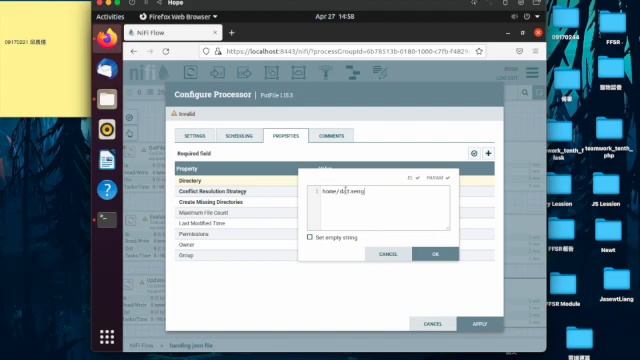Select the Properties tab
The width and height of the screenshot is (640, 360).
[286, 136]
